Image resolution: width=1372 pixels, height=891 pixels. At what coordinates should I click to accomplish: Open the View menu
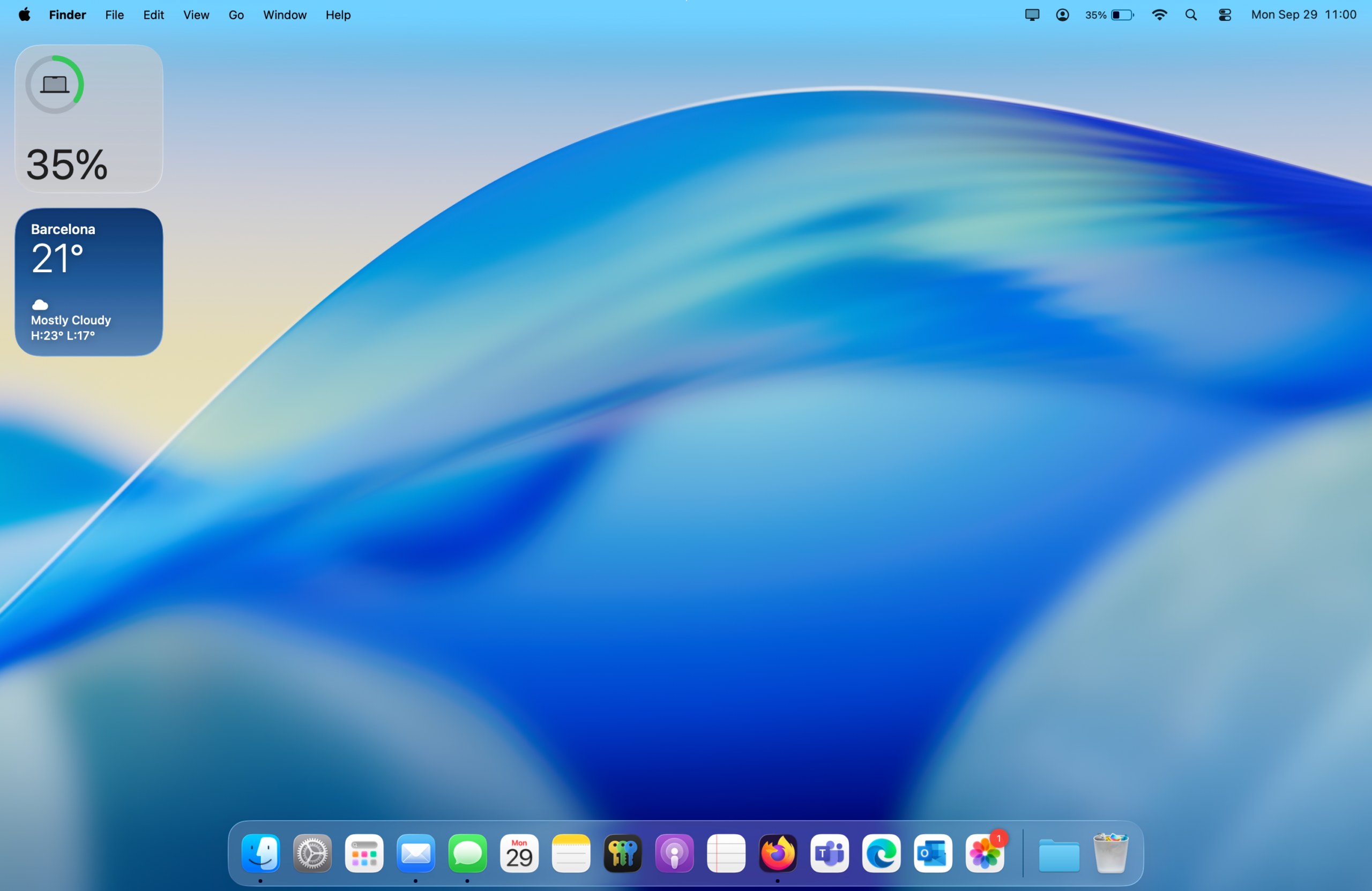pyautogui.click(x=196, y=15)
